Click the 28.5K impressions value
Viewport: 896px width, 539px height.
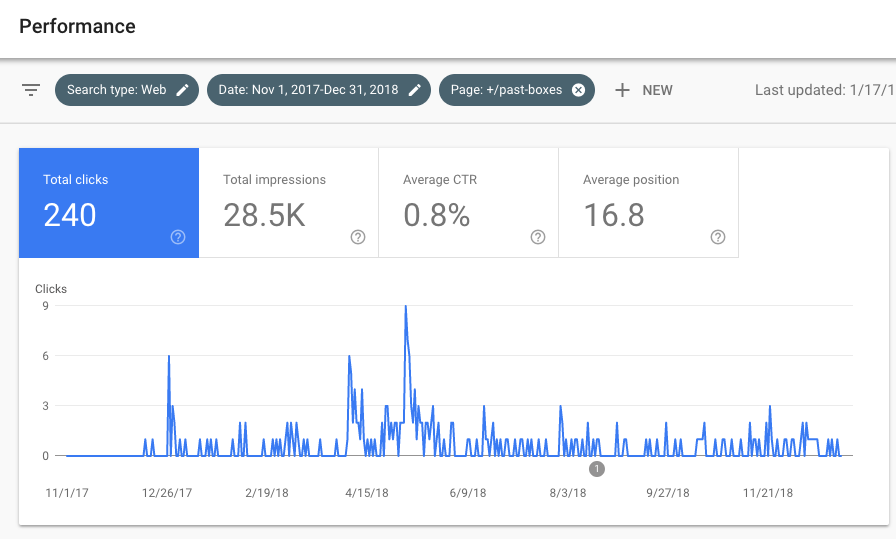point(265,215)
